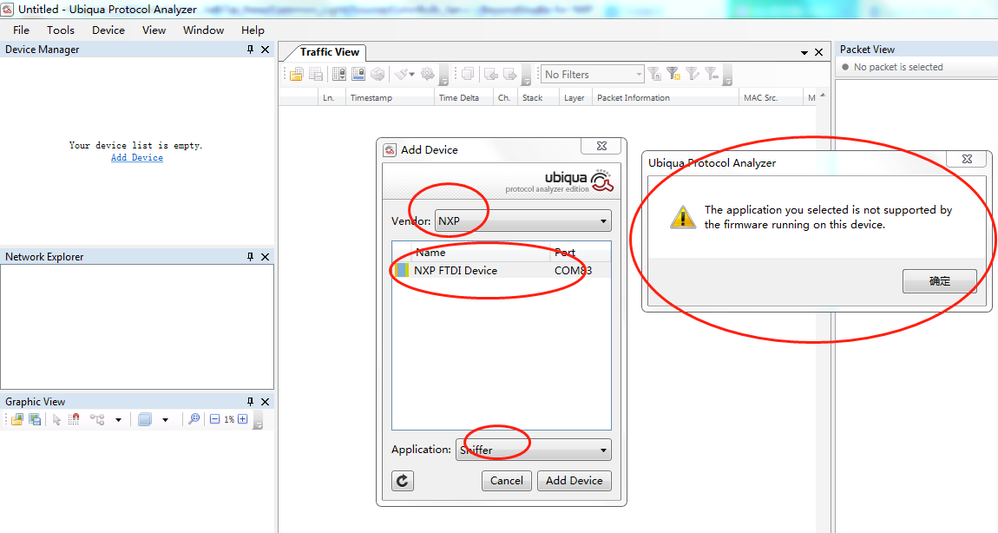The width and height of the screenshot is (998, 533).
Task: Click the Packet Information column header
Action: click(x=665, y=97)
